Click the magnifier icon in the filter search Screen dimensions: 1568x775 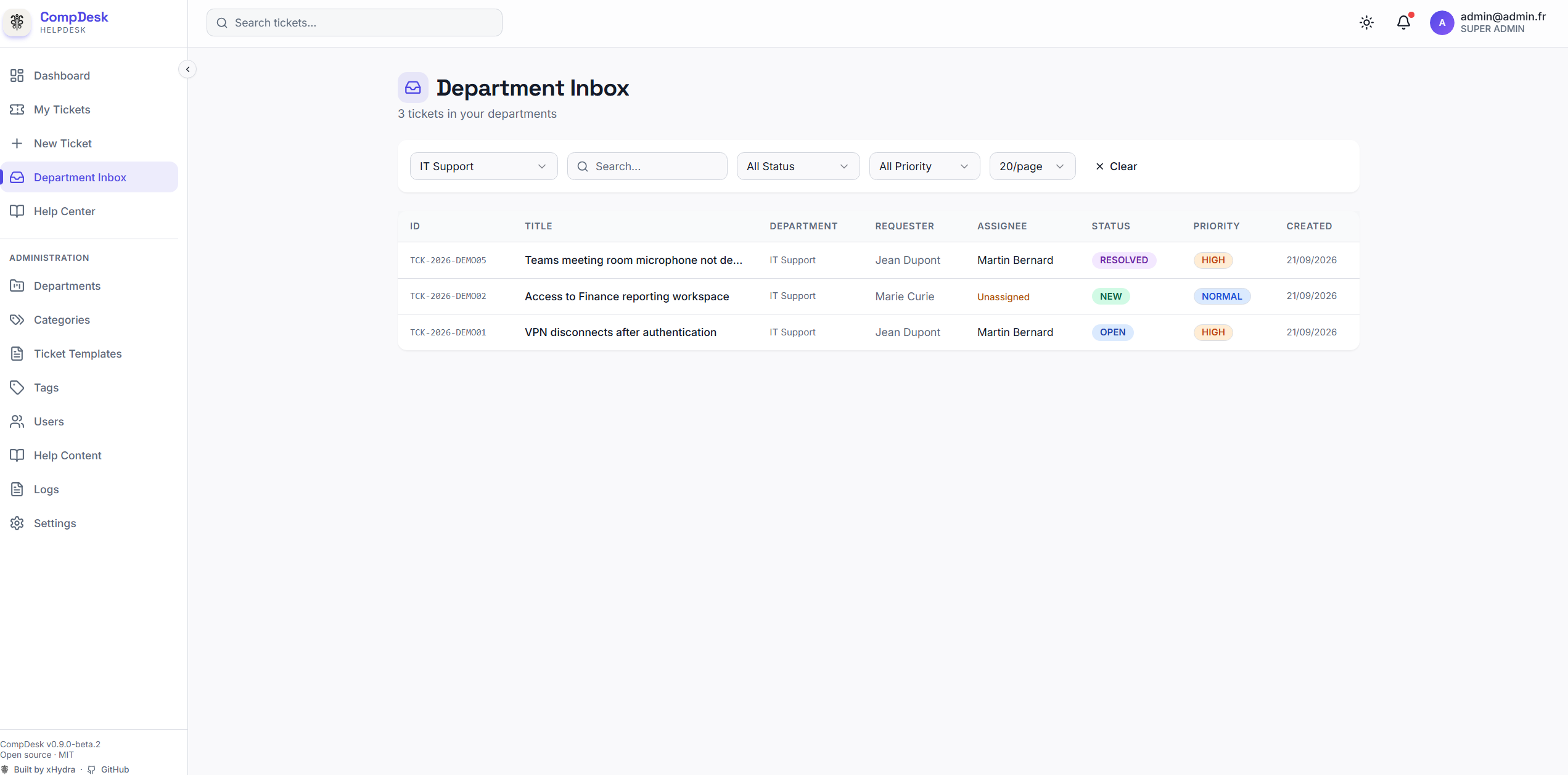click(x=582, y=166)
